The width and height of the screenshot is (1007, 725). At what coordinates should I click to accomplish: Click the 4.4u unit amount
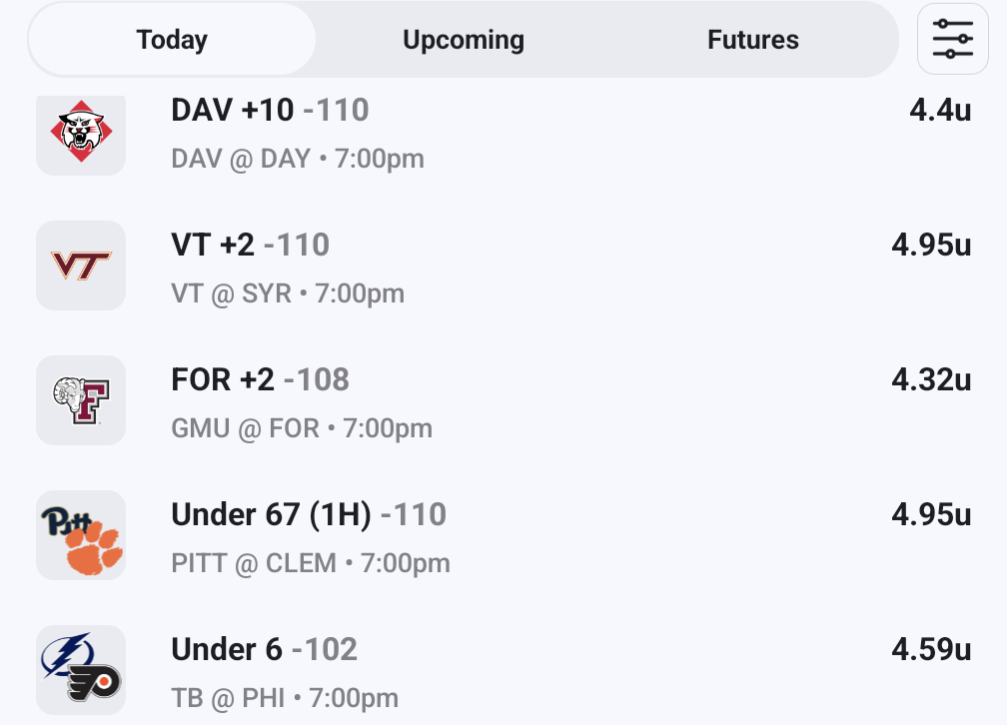coord(940,110)
